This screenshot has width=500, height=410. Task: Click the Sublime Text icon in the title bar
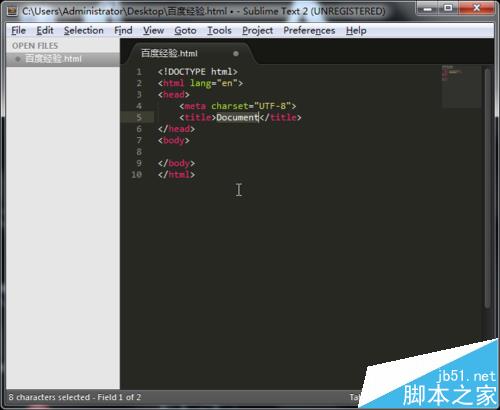[12, 11]
